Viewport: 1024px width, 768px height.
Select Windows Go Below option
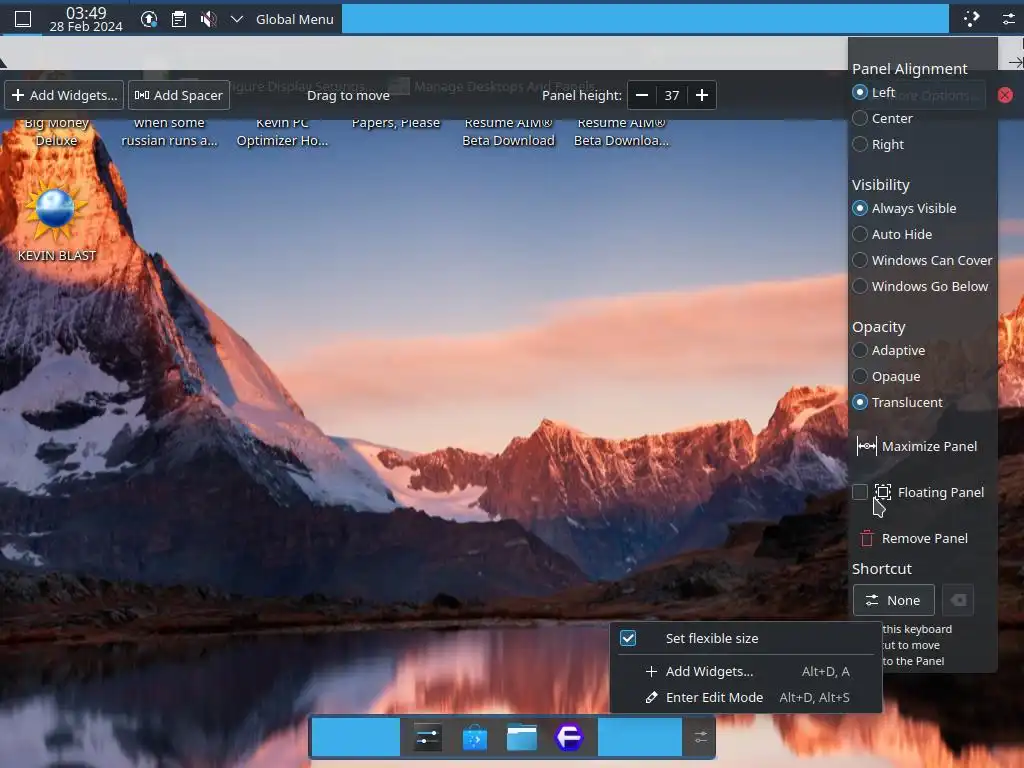(x=920, y=286)
